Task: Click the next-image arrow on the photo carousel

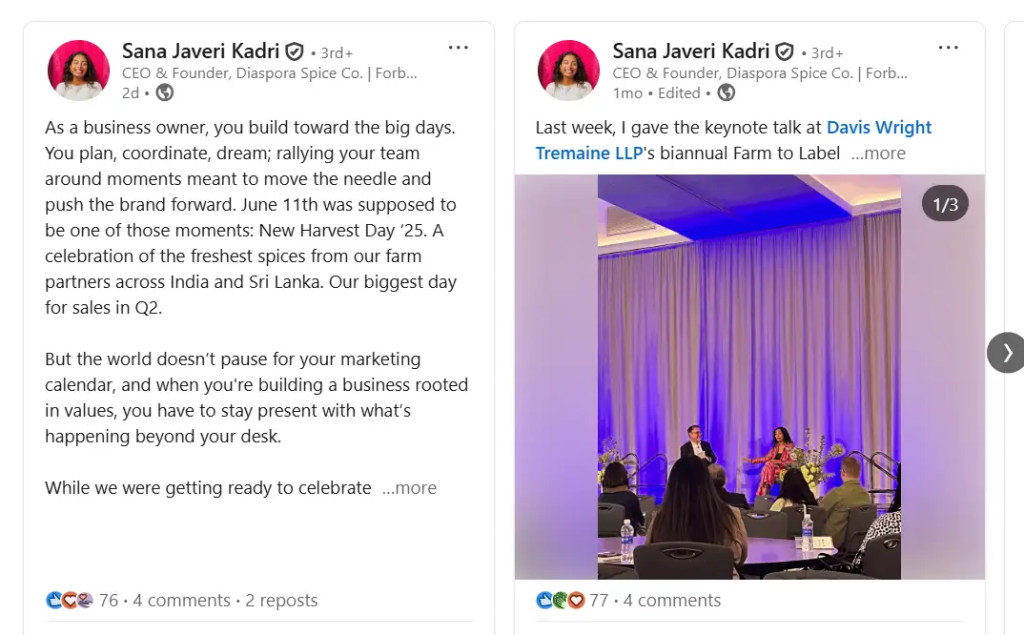Action: click(x=1006, y=353)
